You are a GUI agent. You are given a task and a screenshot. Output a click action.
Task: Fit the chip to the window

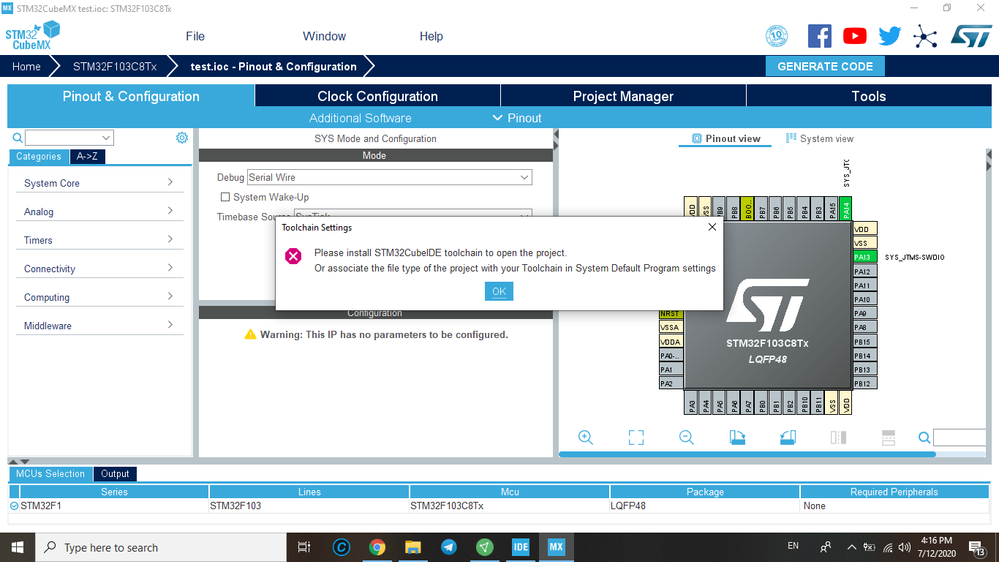pyautogui.click(x=636, y=437)
